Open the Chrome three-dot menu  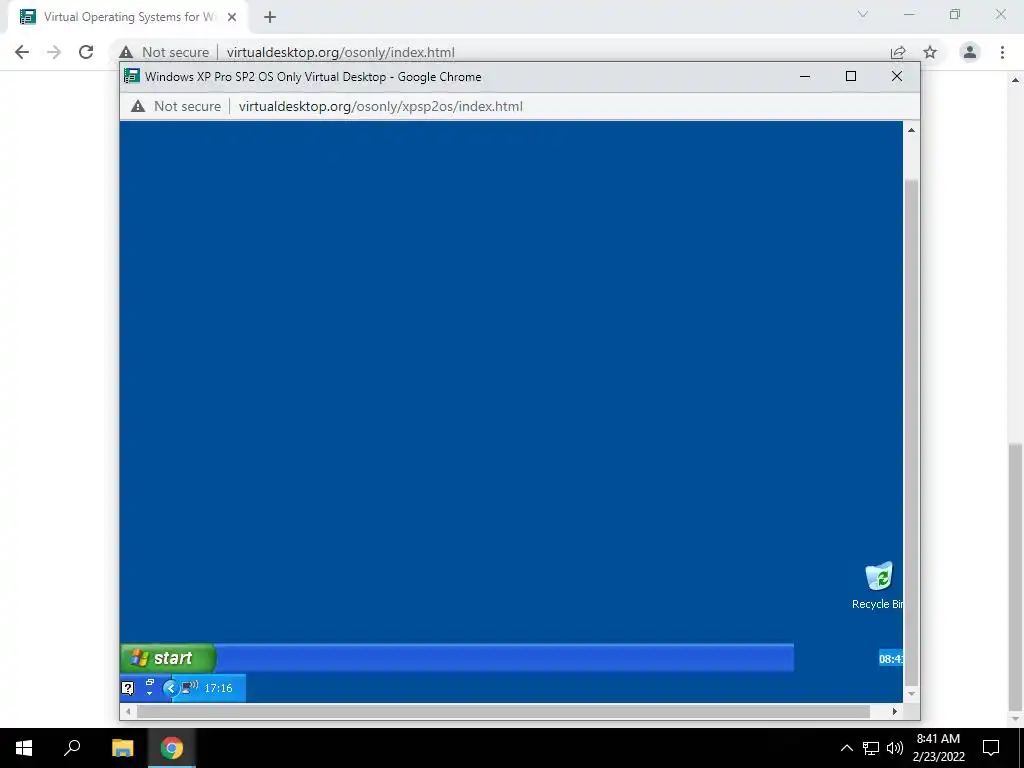(1002, 52)
